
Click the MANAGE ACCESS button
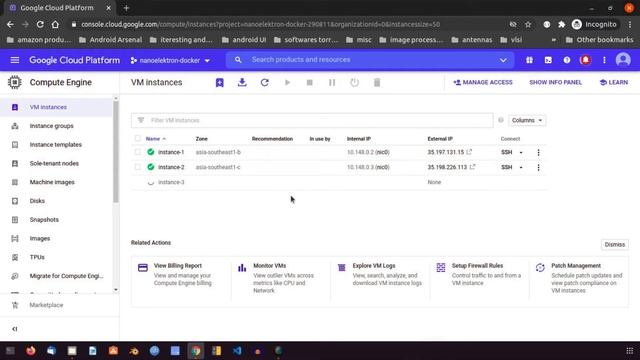coord(482,82)
